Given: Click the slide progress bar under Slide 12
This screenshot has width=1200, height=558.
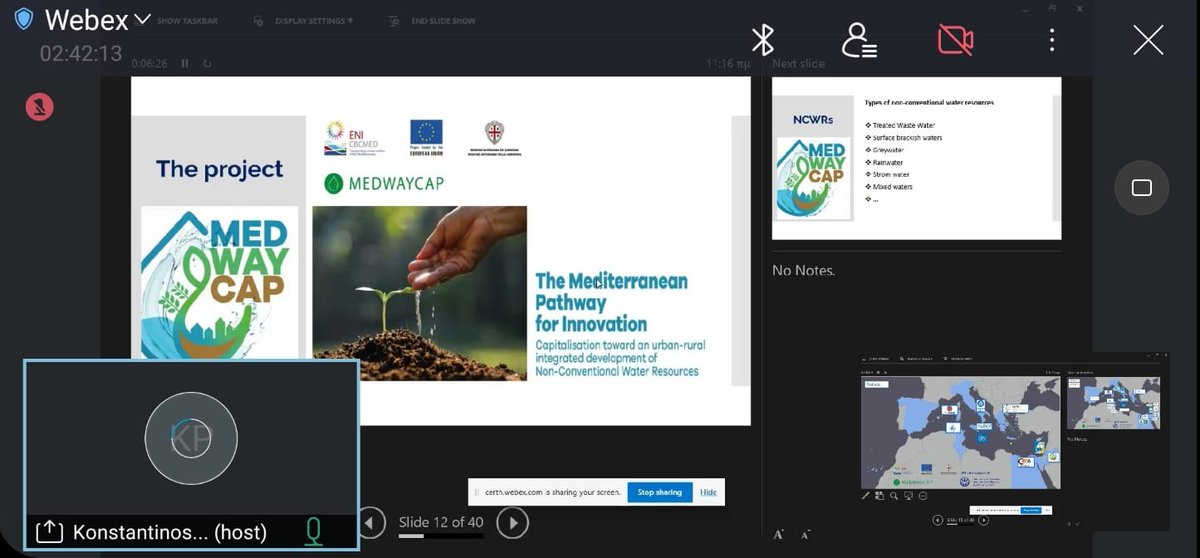Looking at the screenshot, I should click(x=441, y=537).
